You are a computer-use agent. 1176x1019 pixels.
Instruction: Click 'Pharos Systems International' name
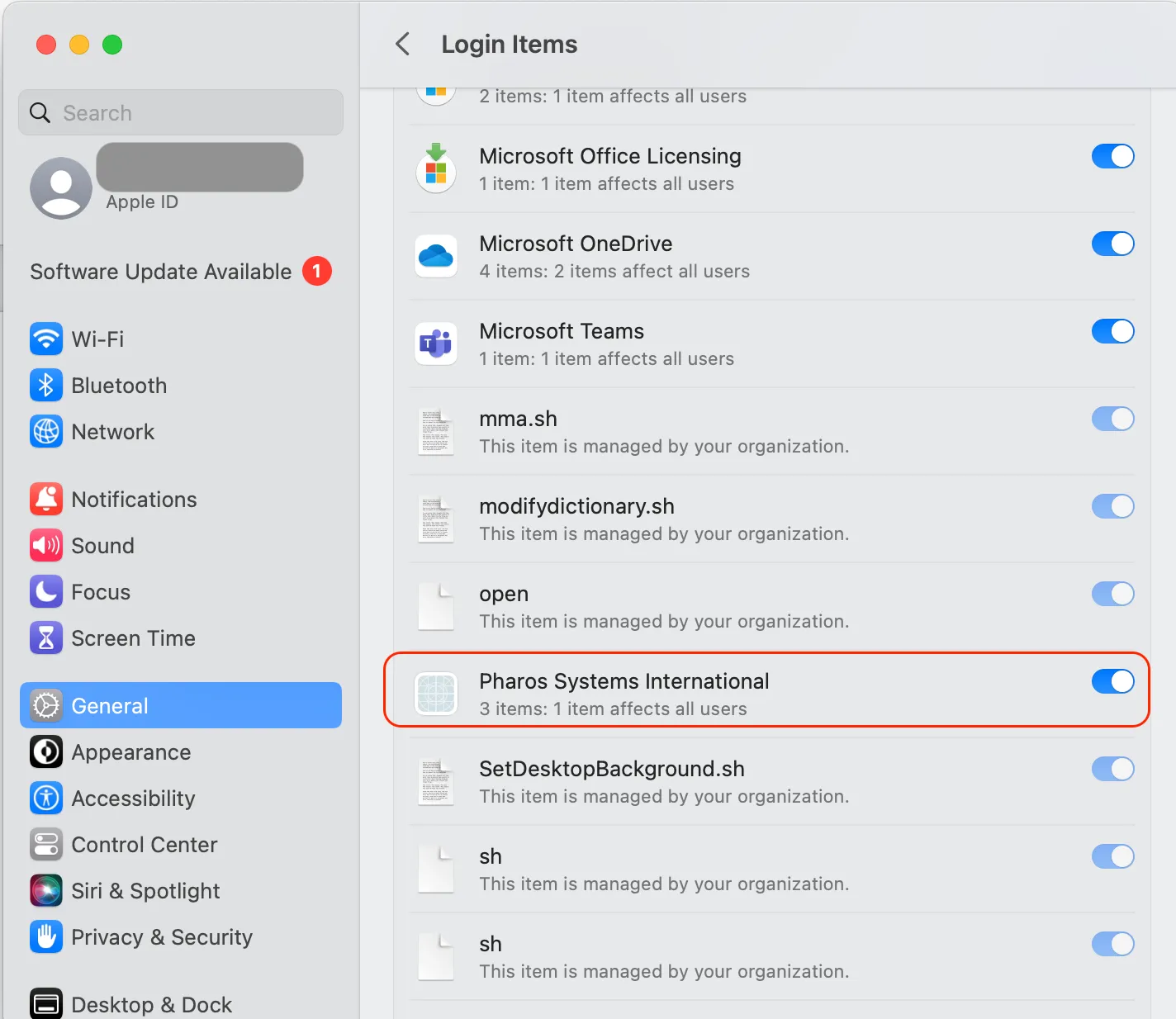point(624,681)
